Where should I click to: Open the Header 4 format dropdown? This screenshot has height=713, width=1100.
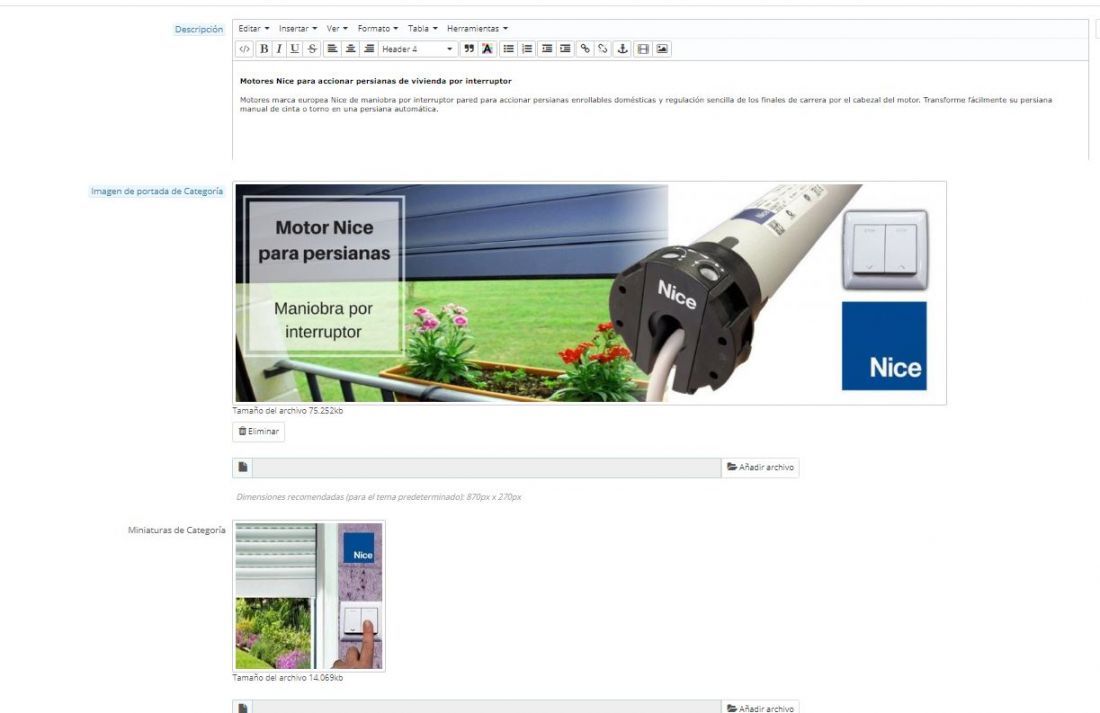(x=417, y=49)
